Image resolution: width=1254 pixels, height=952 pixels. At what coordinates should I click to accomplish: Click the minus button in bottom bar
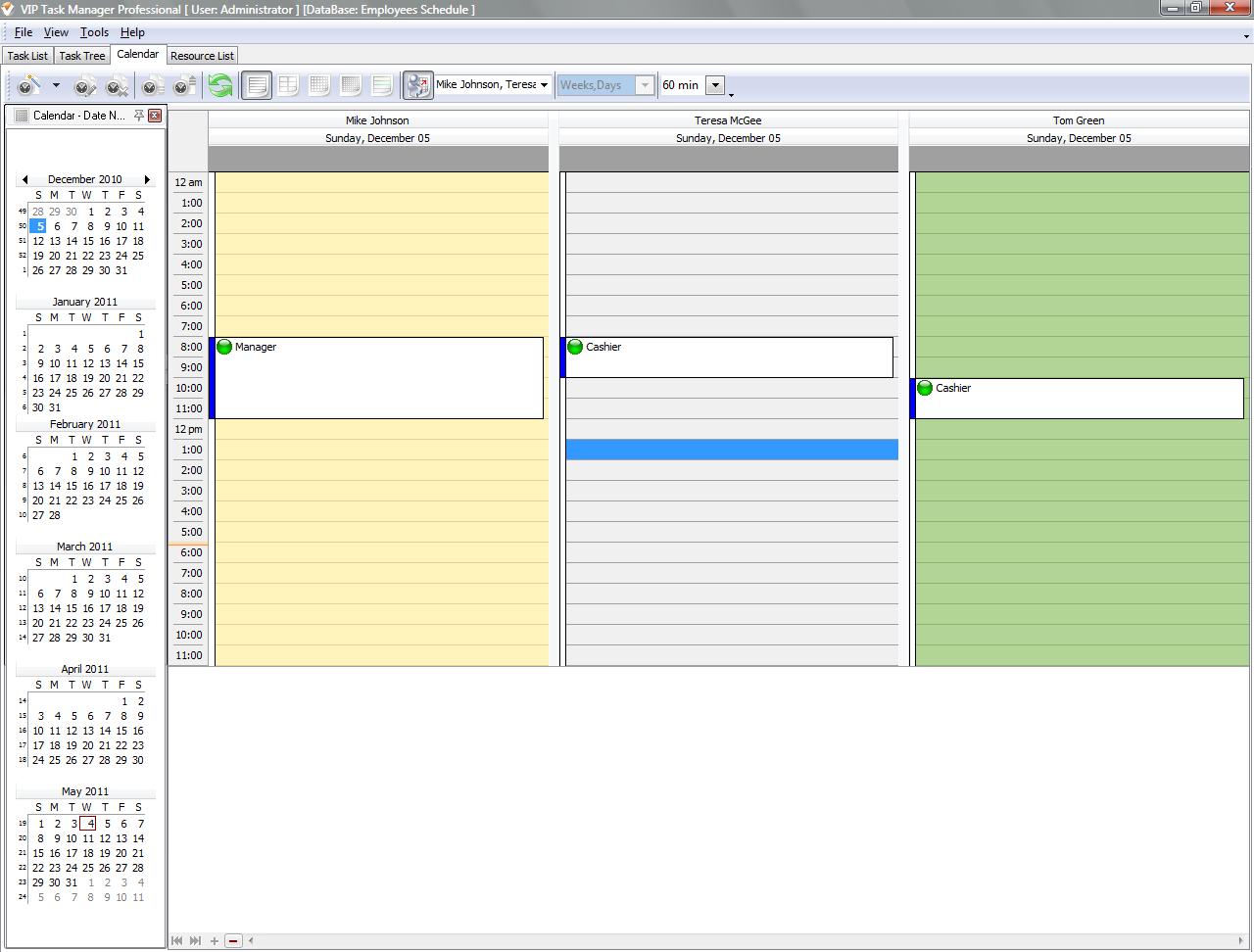tap(233, 941)
